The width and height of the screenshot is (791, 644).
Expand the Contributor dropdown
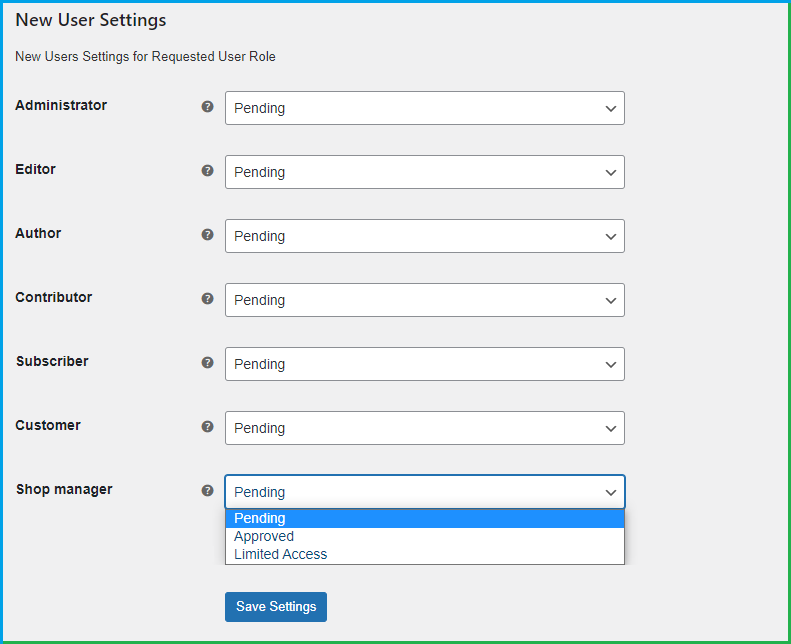[x=424, y=300]
